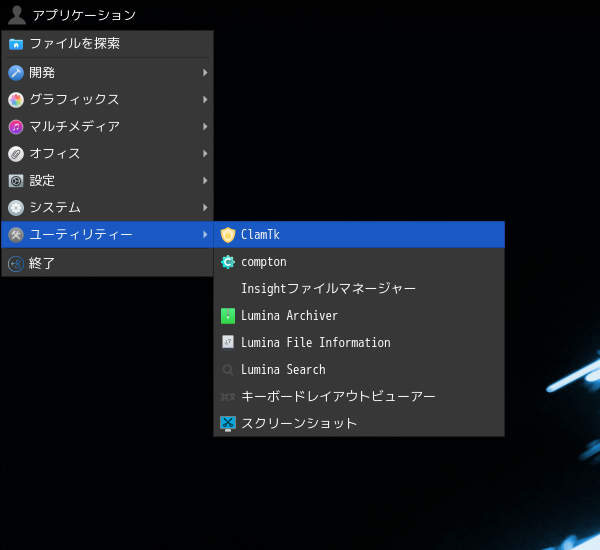Open the システム category
The width and height of the screenshot is (600, 550).
pyautogui.click(x=108, y=208)
